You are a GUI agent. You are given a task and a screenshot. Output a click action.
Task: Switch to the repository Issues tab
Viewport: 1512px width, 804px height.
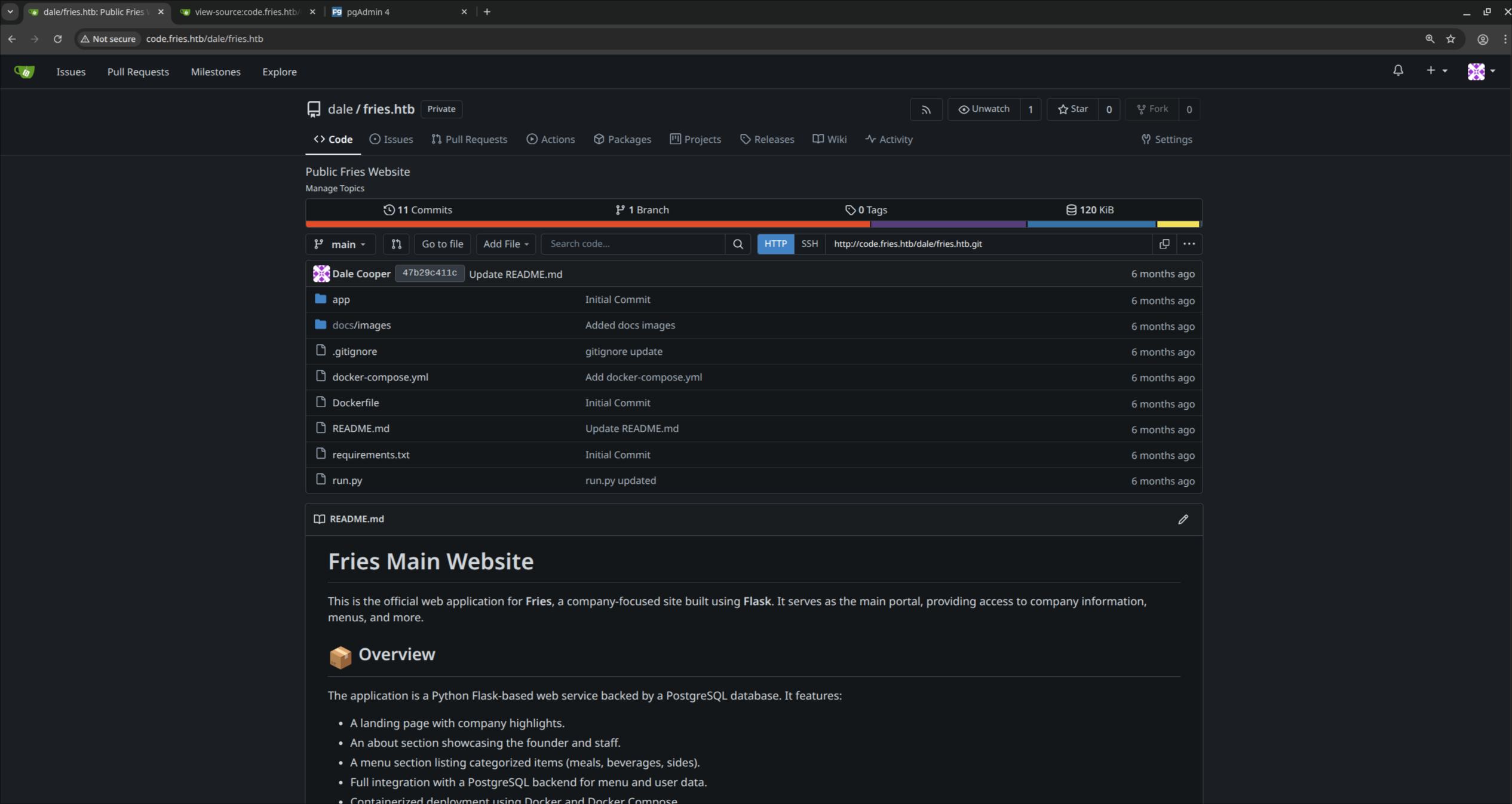[391, 139]
